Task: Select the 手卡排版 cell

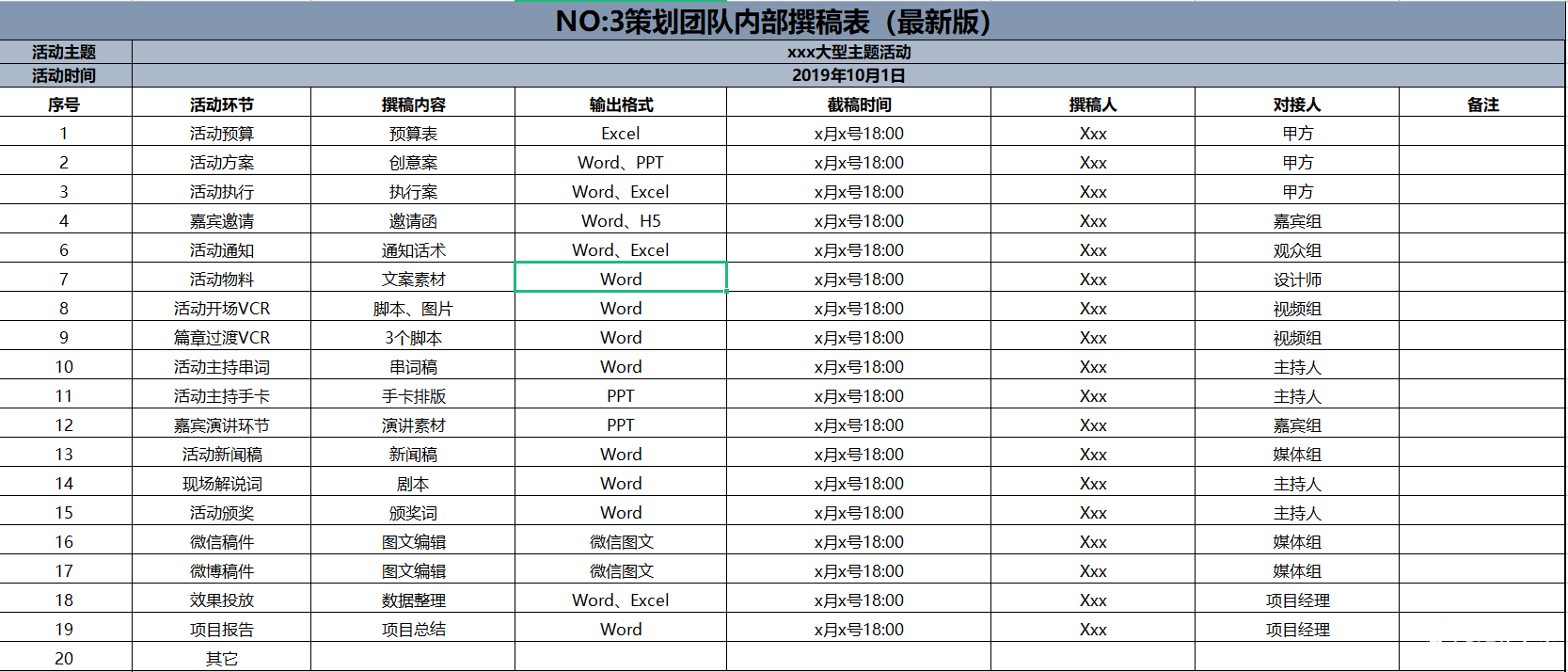Action: pyautogui.click(x=413, y=396)
